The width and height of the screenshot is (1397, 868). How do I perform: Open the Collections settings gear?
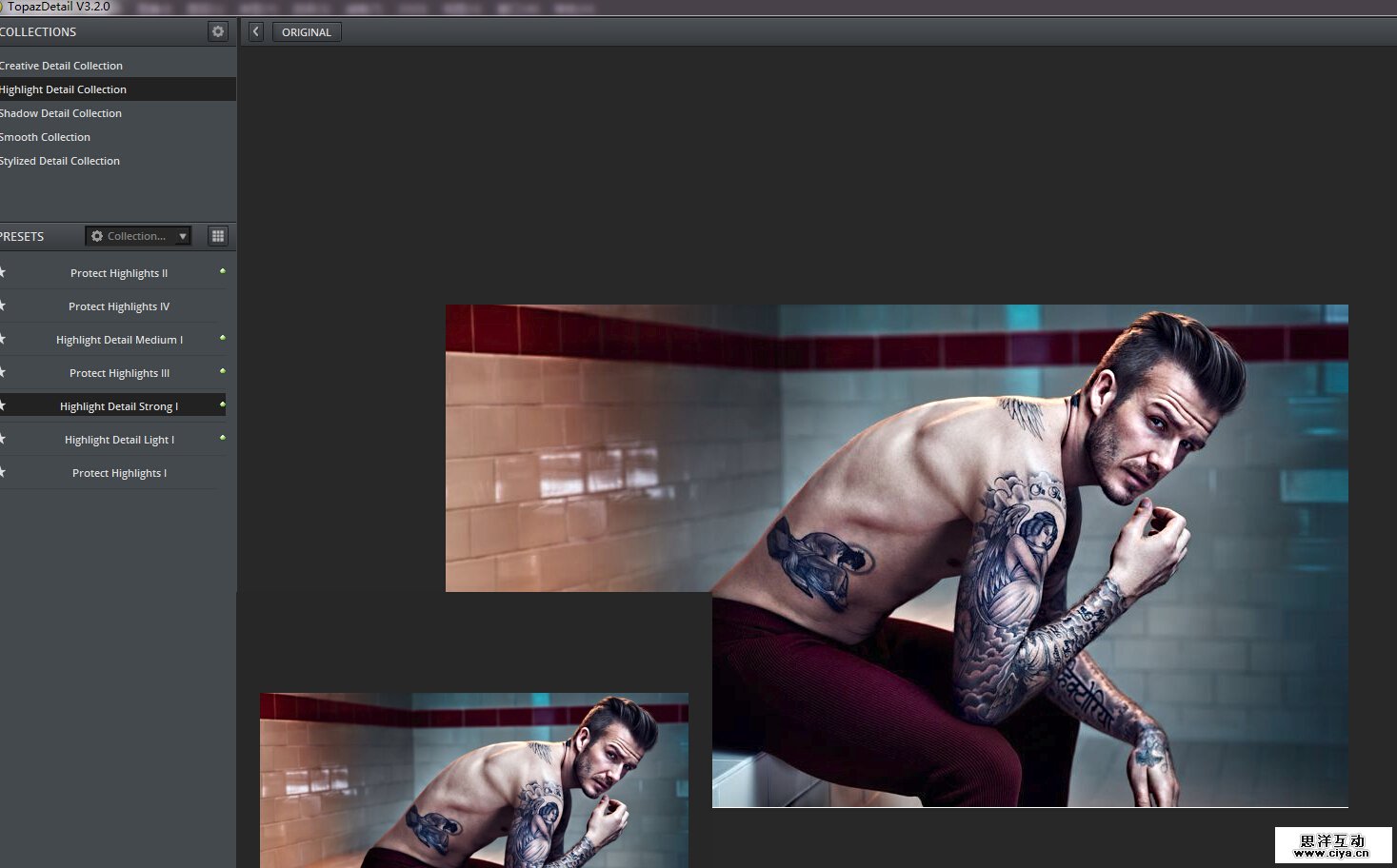(x=218, y=31)
